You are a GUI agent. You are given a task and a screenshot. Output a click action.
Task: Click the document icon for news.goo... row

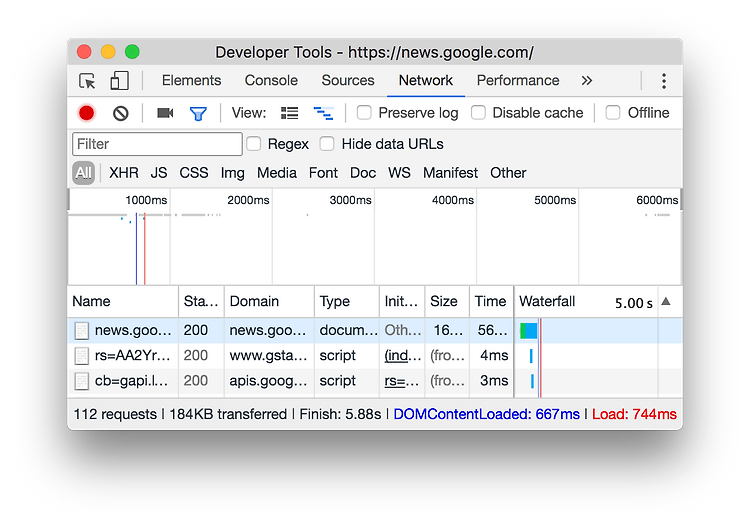82,330
